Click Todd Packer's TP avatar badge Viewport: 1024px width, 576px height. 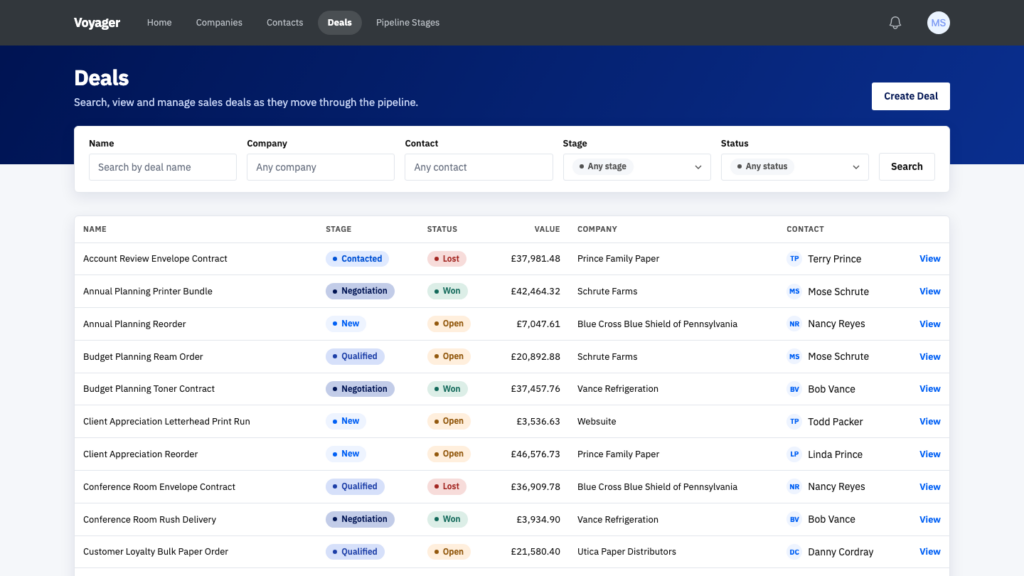[794, 421]
